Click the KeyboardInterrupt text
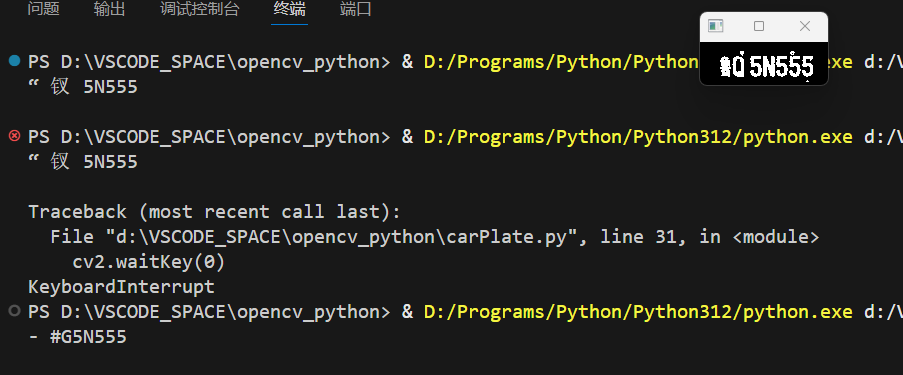The height and width of the screenshot is (375, 903). 122,286
